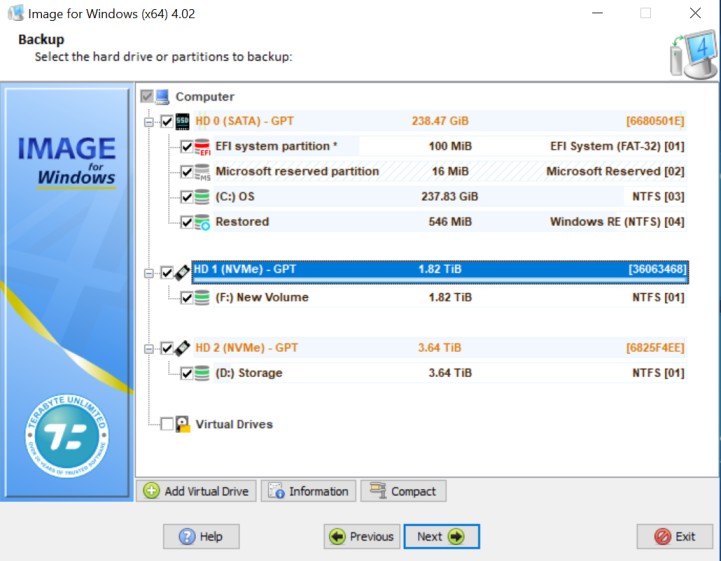The height and width of the screenshot is (561, 721).
Task: Click the Windows RE (NTFS) [04] text
Action: coord(617,222)
